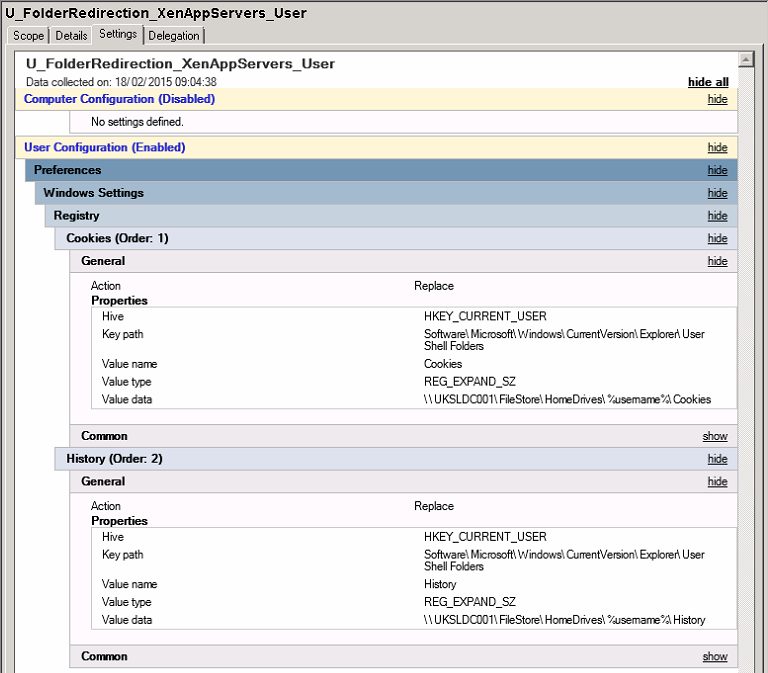The height and width of the screenshot is (673, 768).
Task: Hide the Cookies (Order: 1) section
Action: pyautogui.click(x=717, y=239)
